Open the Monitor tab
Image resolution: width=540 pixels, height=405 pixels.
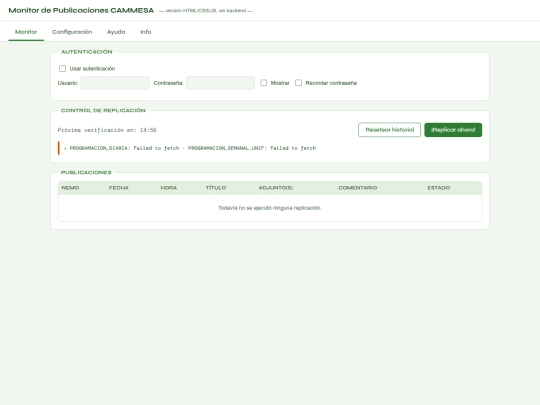[x=26, y=32]
